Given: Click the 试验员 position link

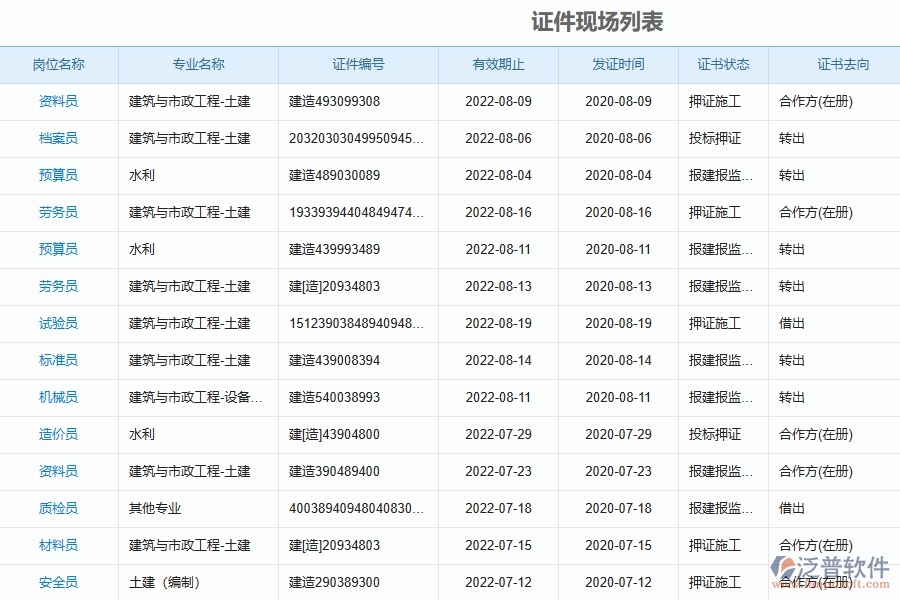Looking at the screenshot, I should [x=57, y=323].
